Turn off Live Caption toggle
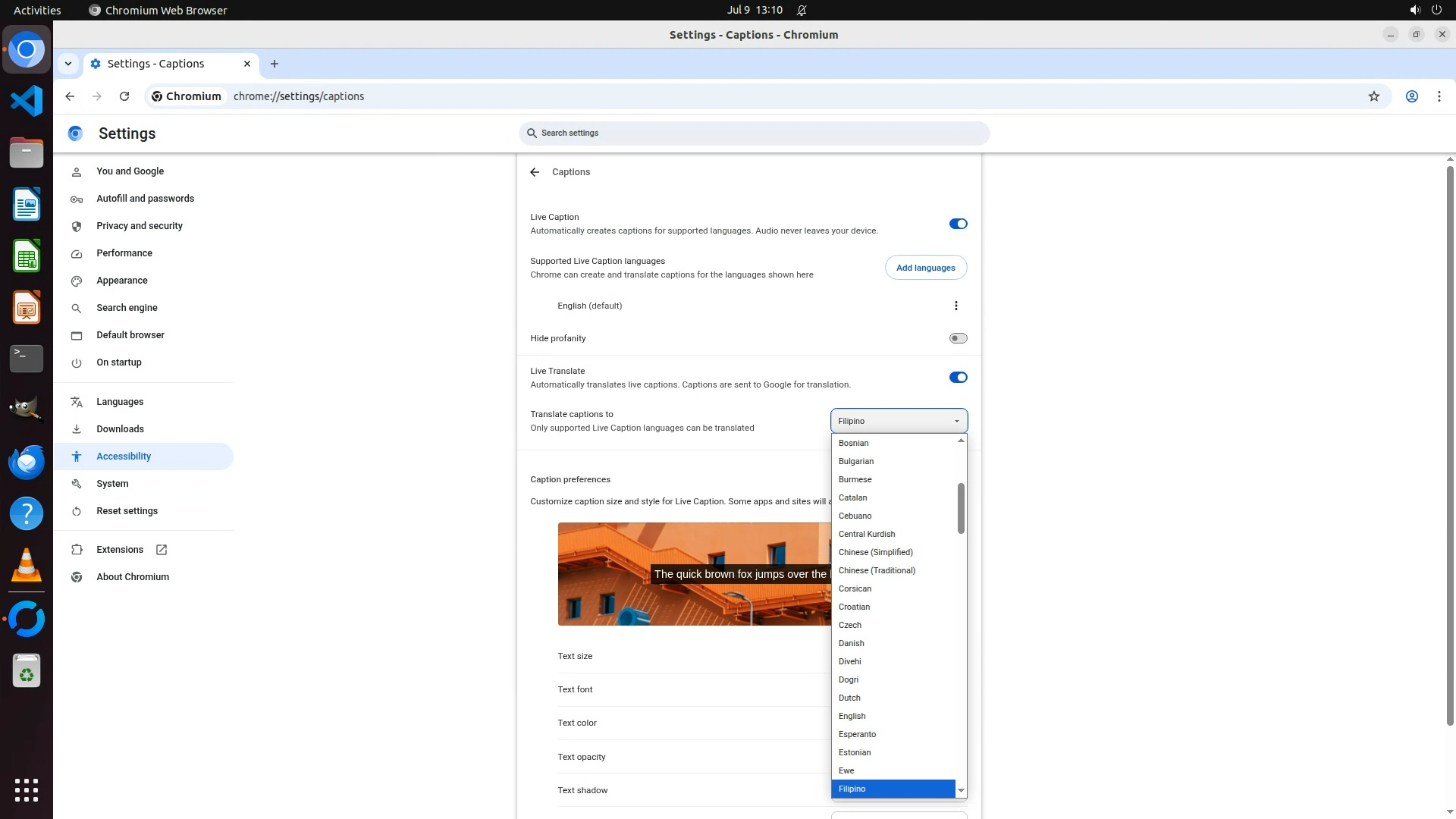 pyautogui.click(x=958, y=224)
